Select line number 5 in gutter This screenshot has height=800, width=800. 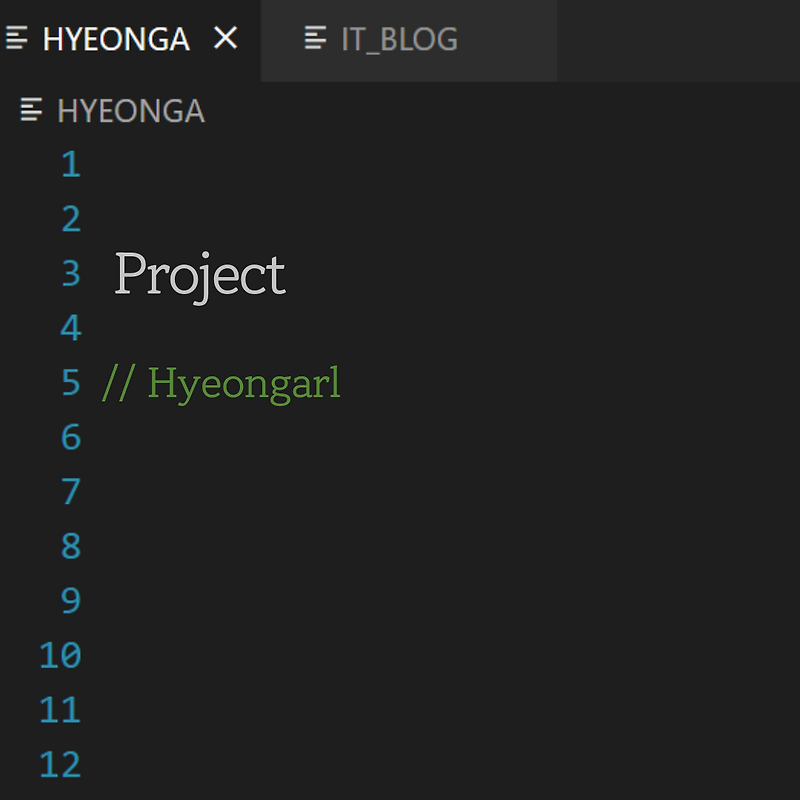pyautogui.click(x=71, y=382)
